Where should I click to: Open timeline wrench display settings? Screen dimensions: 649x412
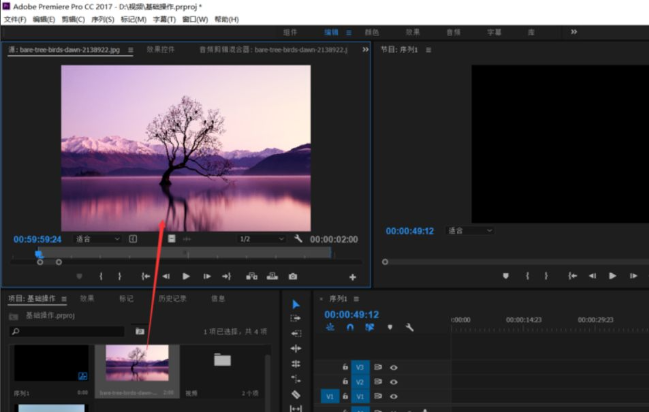(x=409, y=328)
